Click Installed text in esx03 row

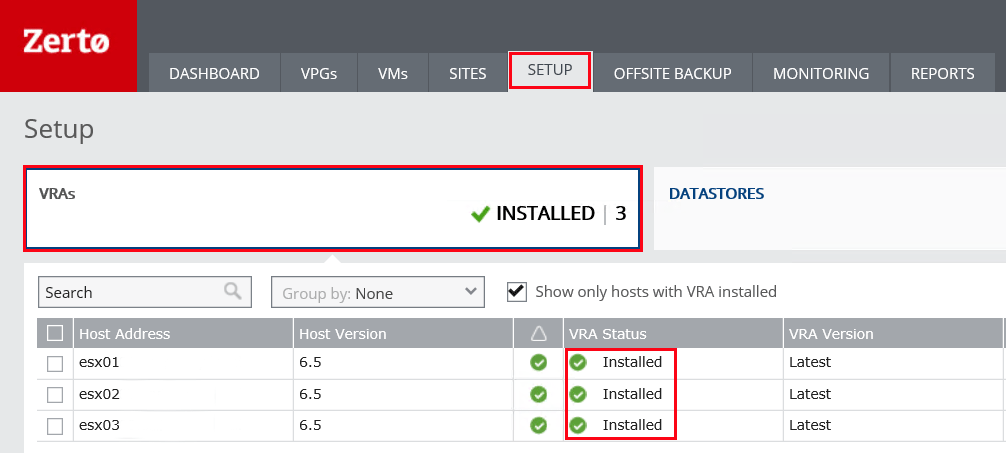[632, 425]
